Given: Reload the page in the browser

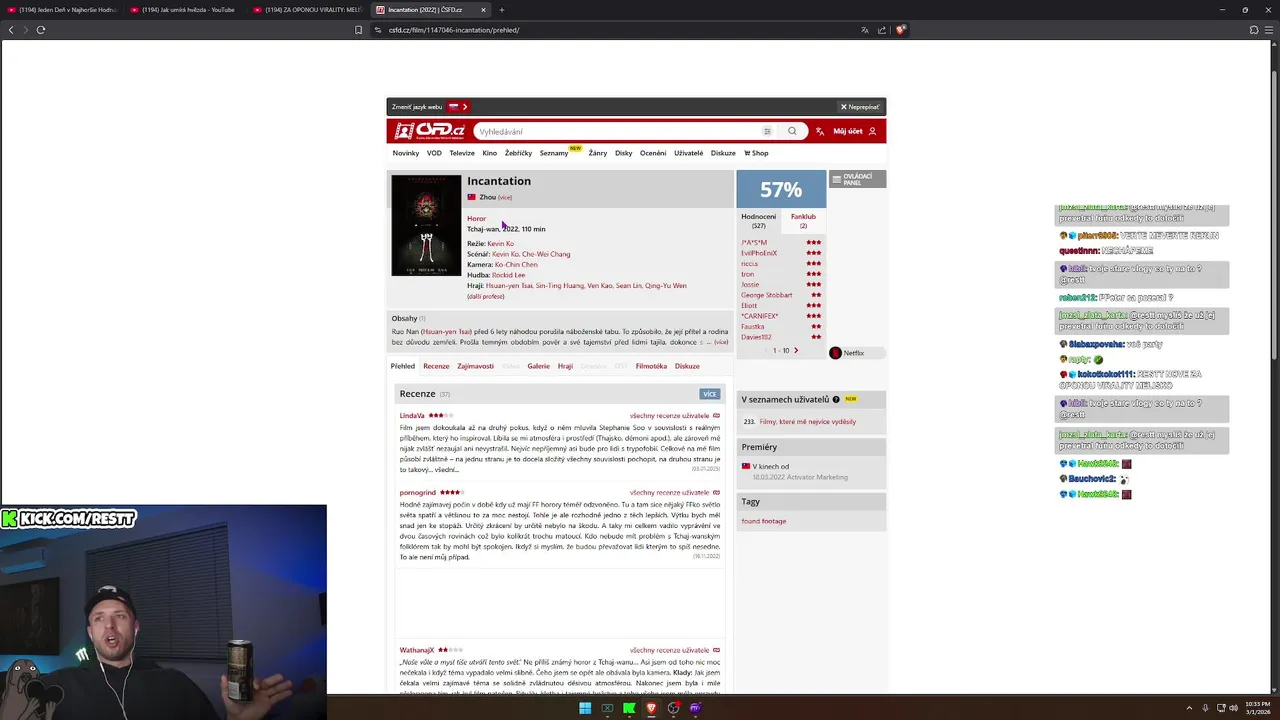Looking at the screenshot, I should pos(41,30).
